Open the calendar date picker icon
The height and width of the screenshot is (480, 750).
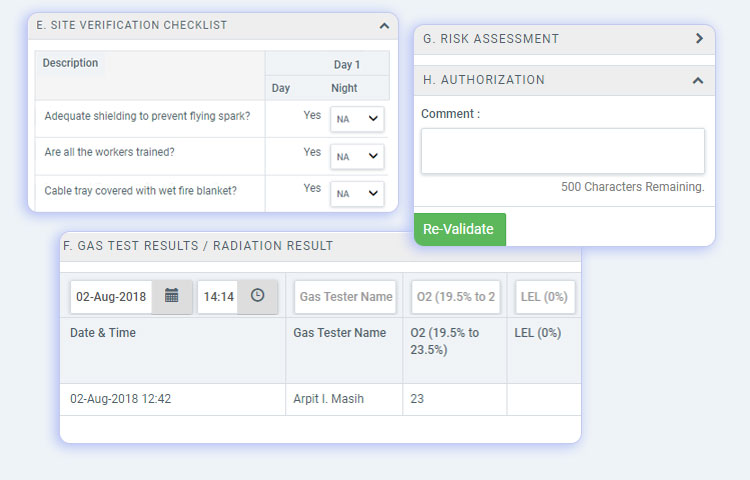[x=172, y=296]
